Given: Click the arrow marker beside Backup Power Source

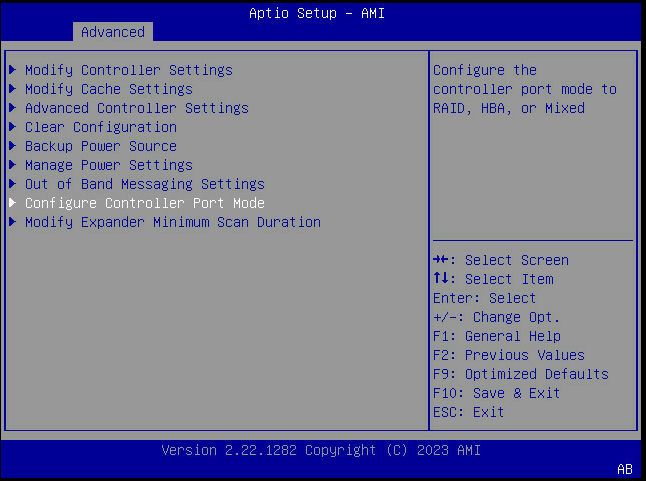Looking at the screenshot, I should click(12, 146).
